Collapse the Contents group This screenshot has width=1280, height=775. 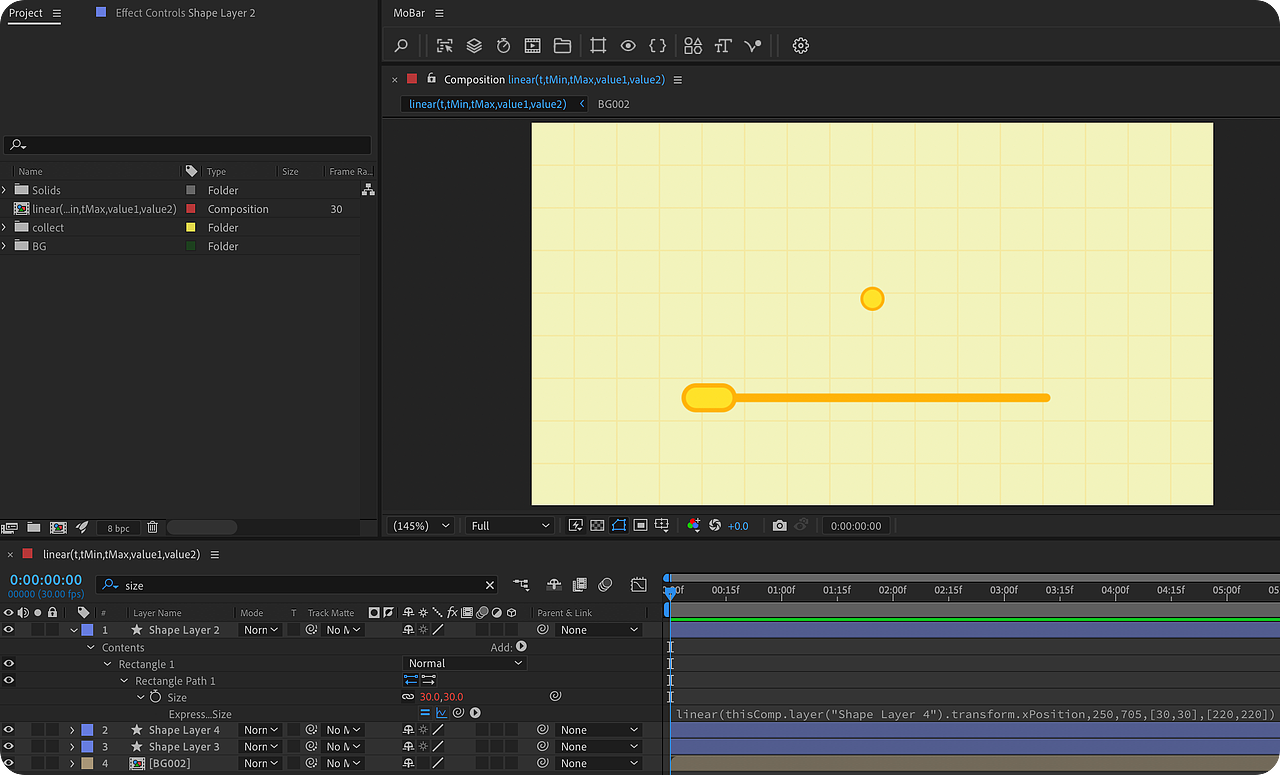(x=91, y=647)
